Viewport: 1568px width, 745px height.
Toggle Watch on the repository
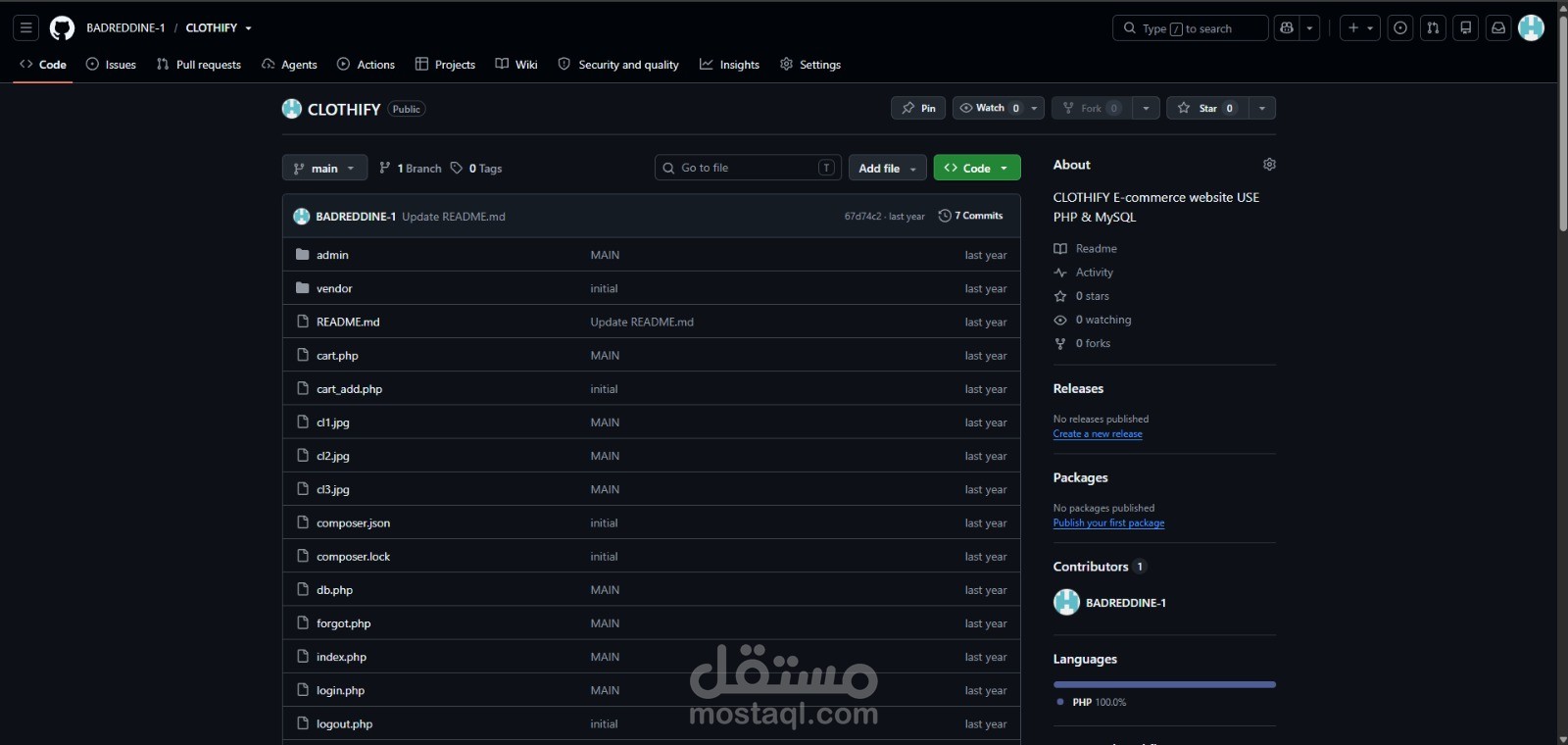click(x=990, y=108)
